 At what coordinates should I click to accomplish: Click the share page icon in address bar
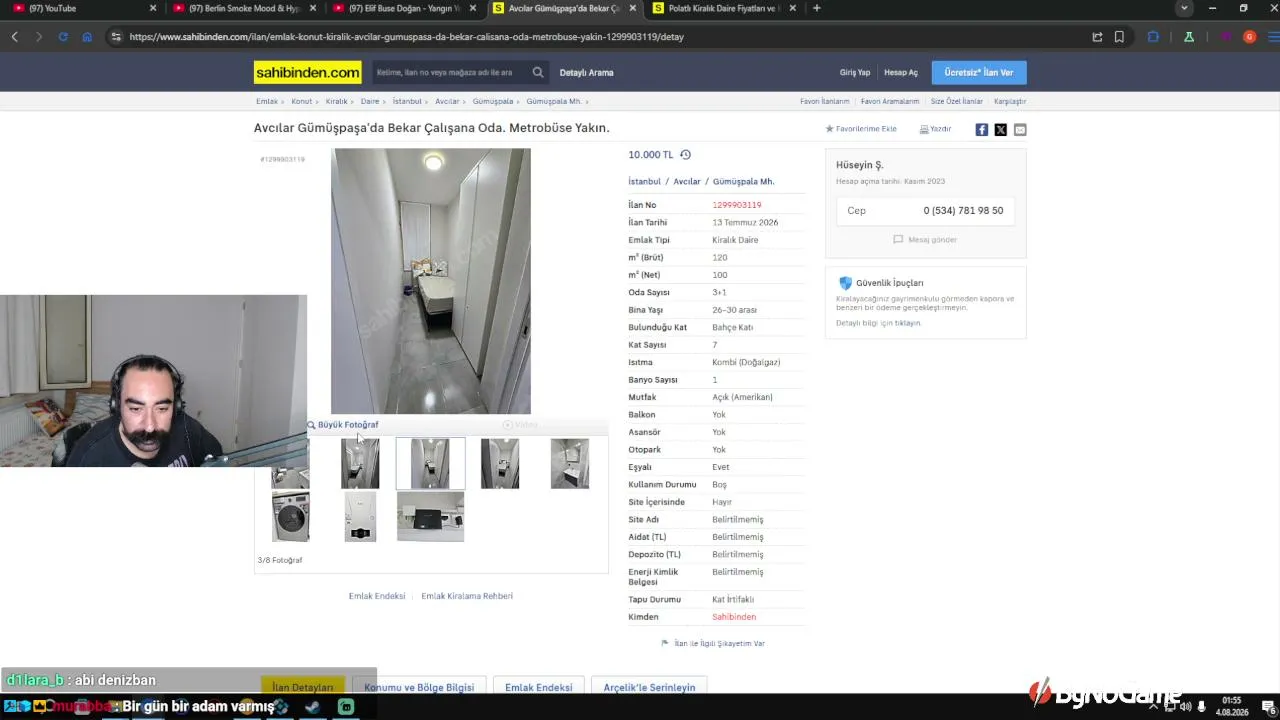(1097, 37)
